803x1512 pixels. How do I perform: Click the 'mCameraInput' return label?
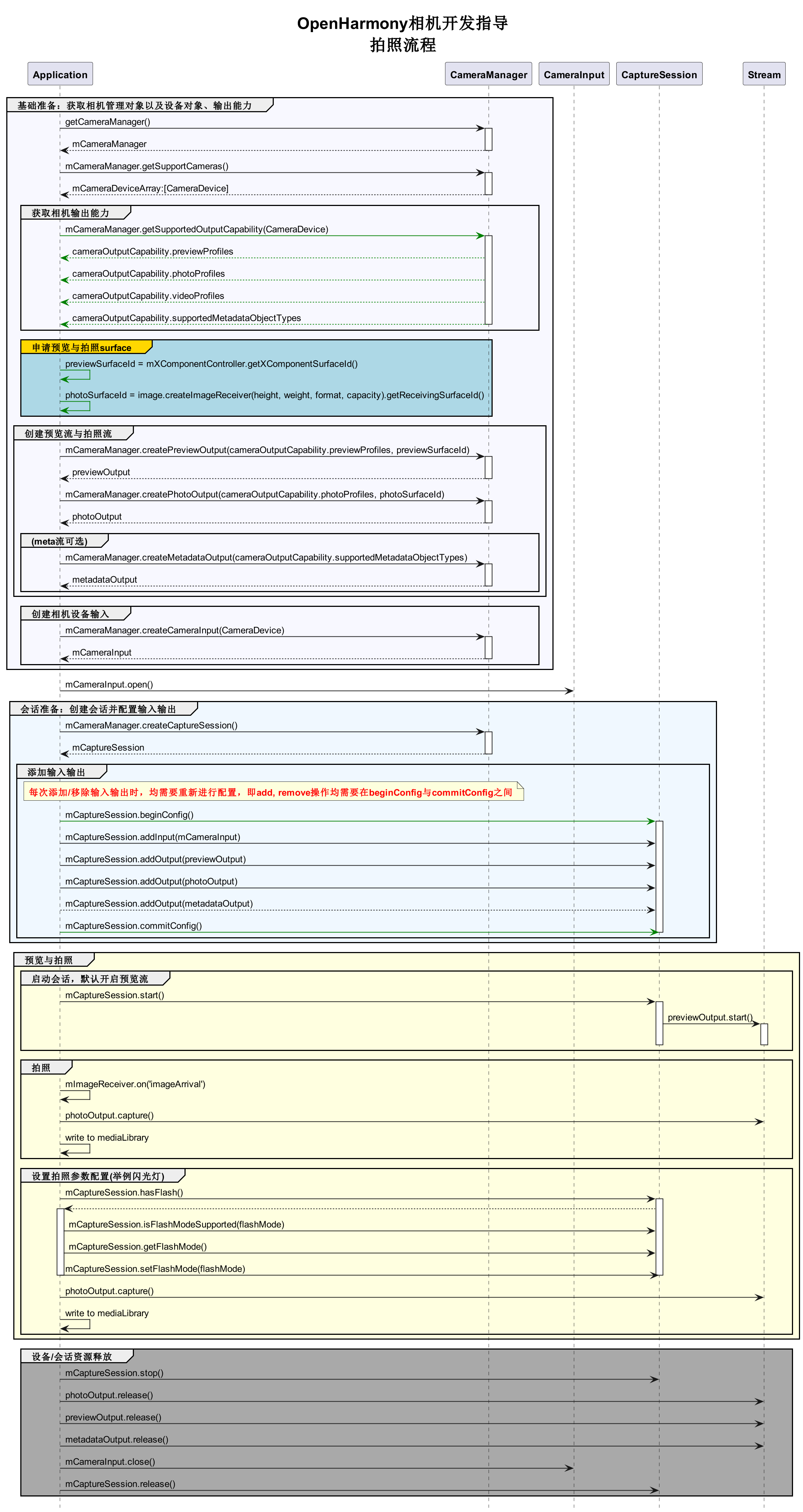(x=101, y=653)
